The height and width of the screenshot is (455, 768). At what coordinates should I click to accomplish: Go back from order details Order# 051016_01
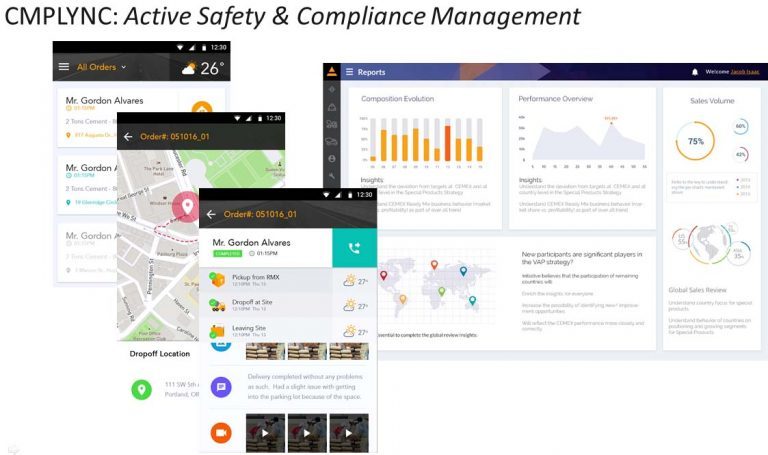pyautogui.click(x=211, y=215)
